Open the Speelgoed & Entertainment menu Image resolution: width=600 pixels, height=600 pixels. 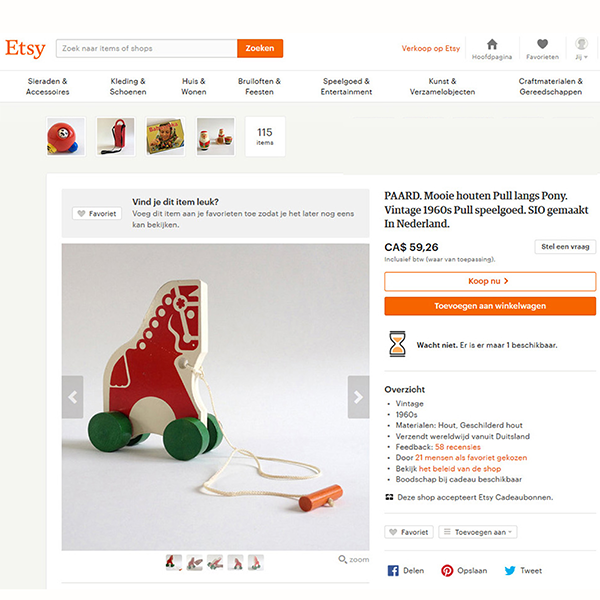[346, 87]
